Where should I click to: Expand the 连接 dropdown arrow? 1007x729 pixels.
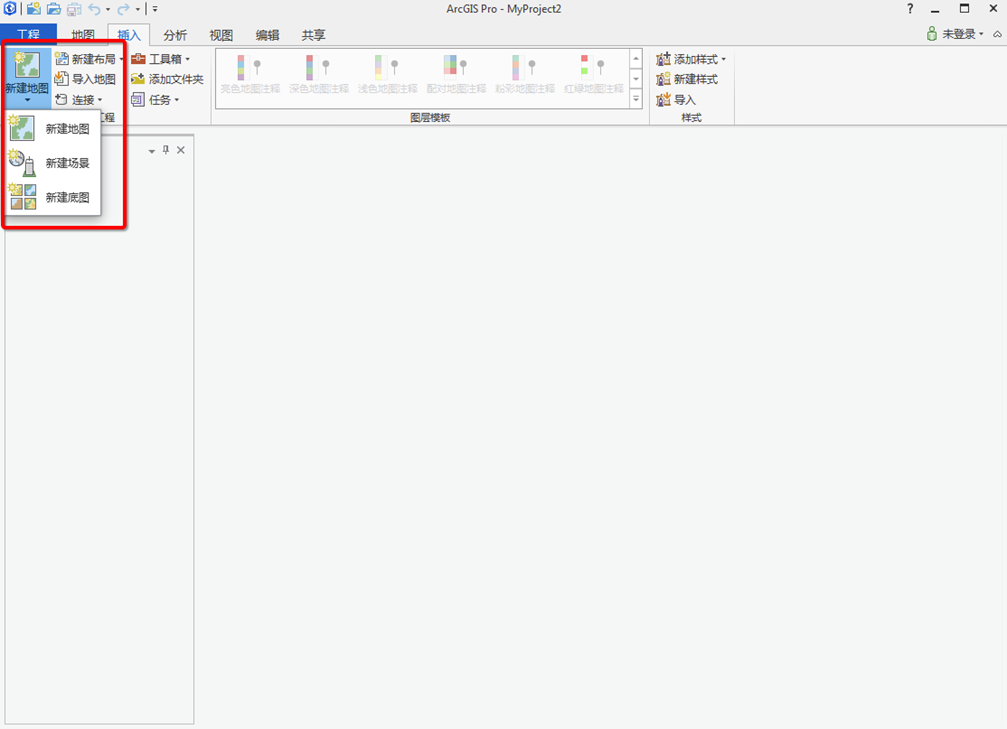point(100,100)
